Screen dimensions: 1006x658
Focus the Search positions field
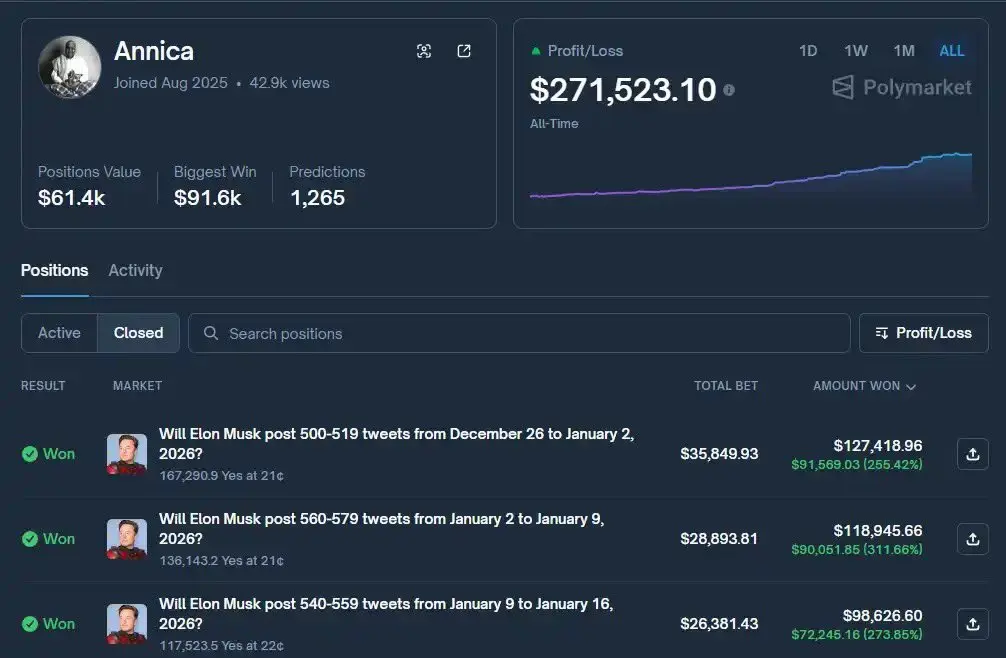coord(519,333)
